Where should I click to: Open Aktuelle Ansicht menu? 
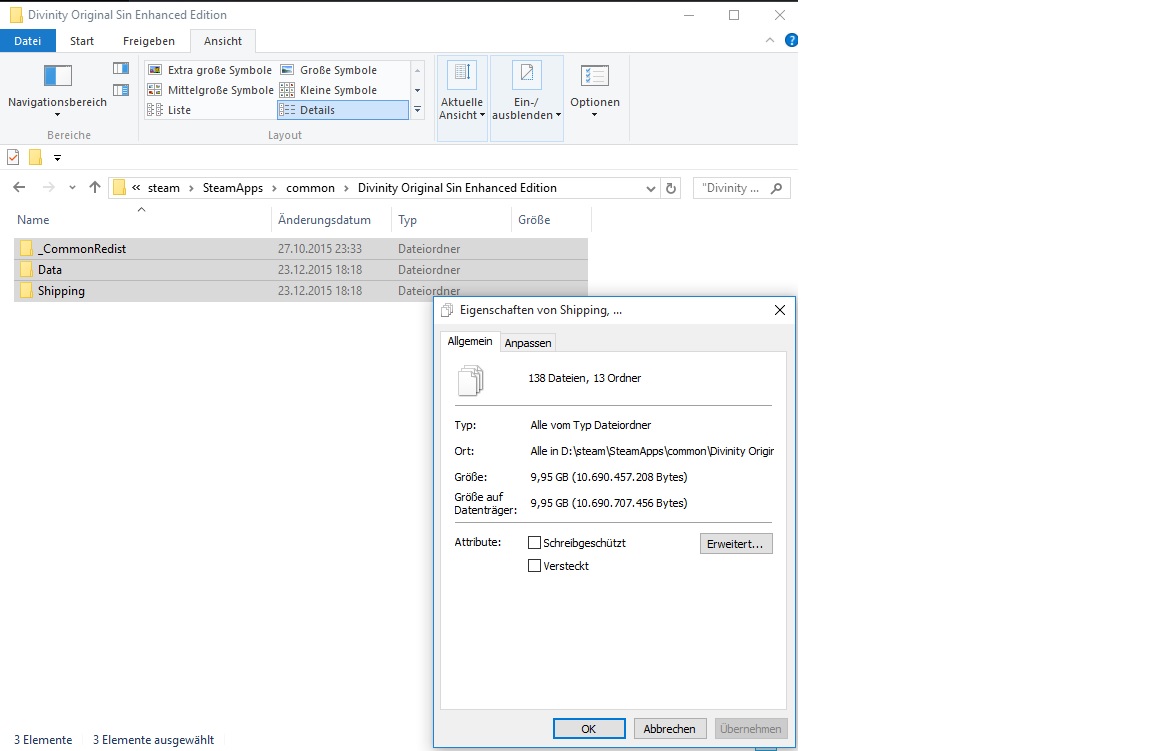462,98
